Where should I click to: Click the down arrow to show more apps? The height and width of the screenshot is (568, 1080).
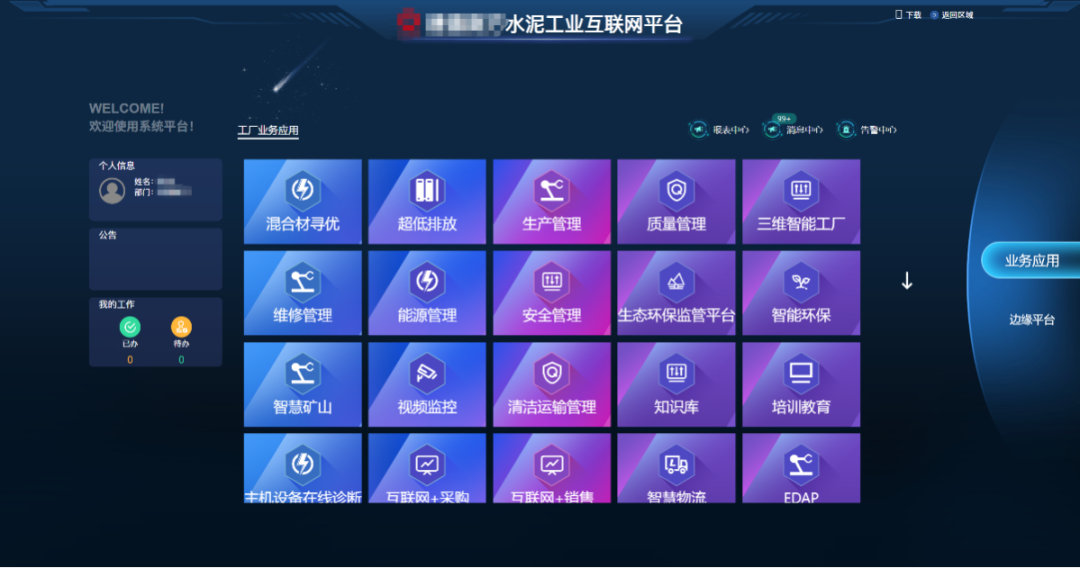coord(907,281)
